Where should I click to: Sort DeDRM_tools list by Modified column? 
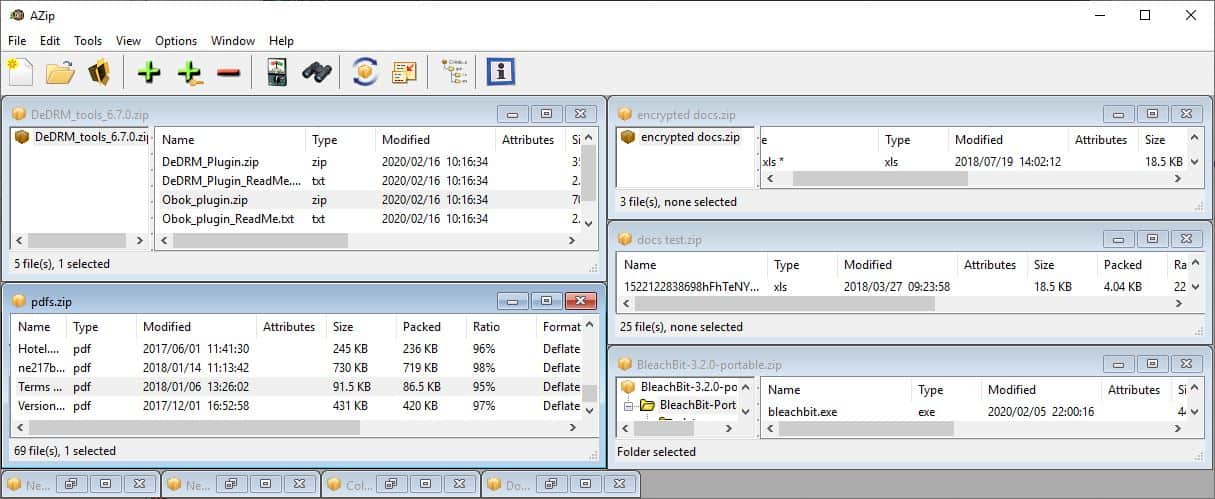435,140
